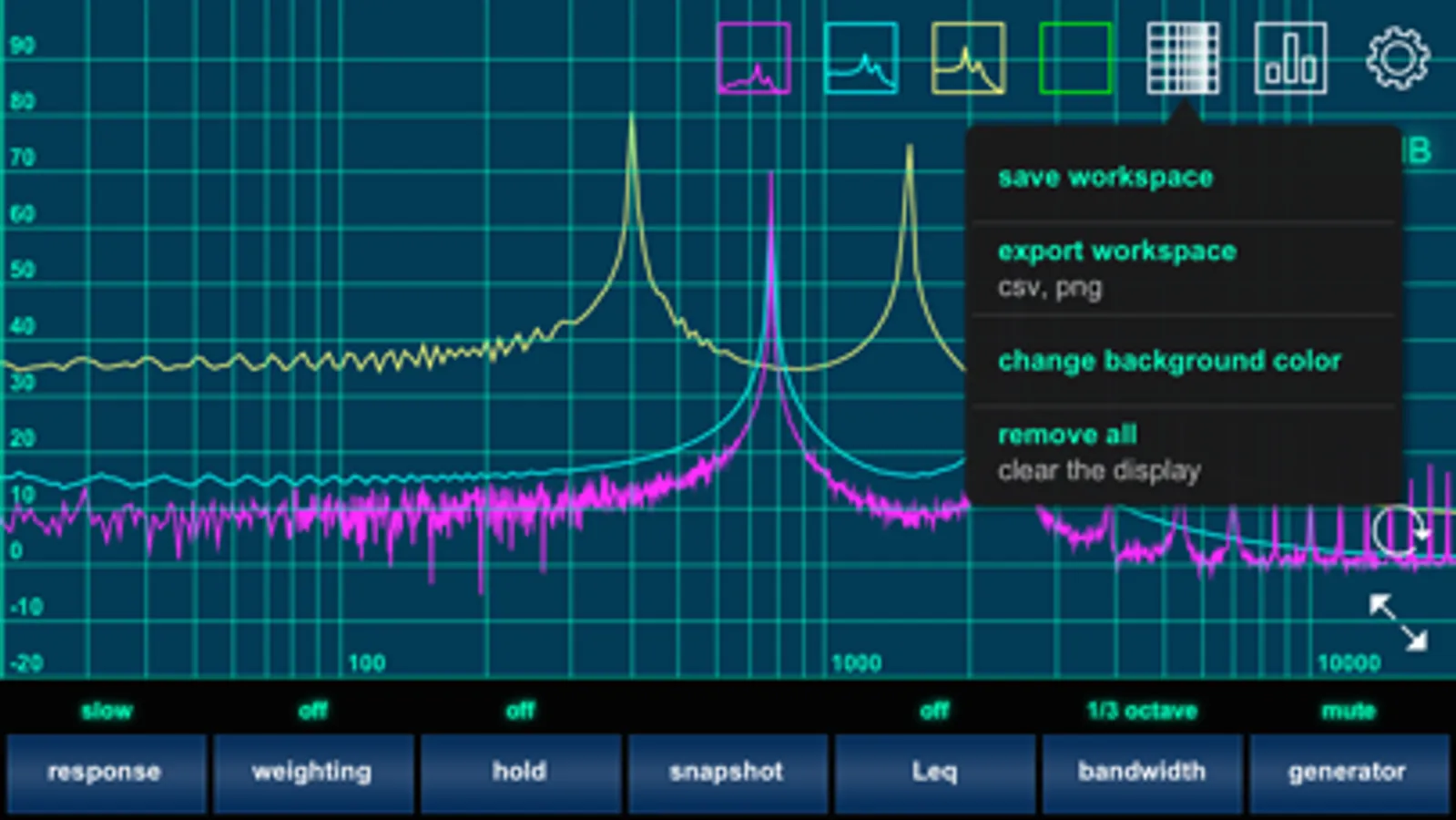Click the 'off' label above hold

(x=521, y=711)
